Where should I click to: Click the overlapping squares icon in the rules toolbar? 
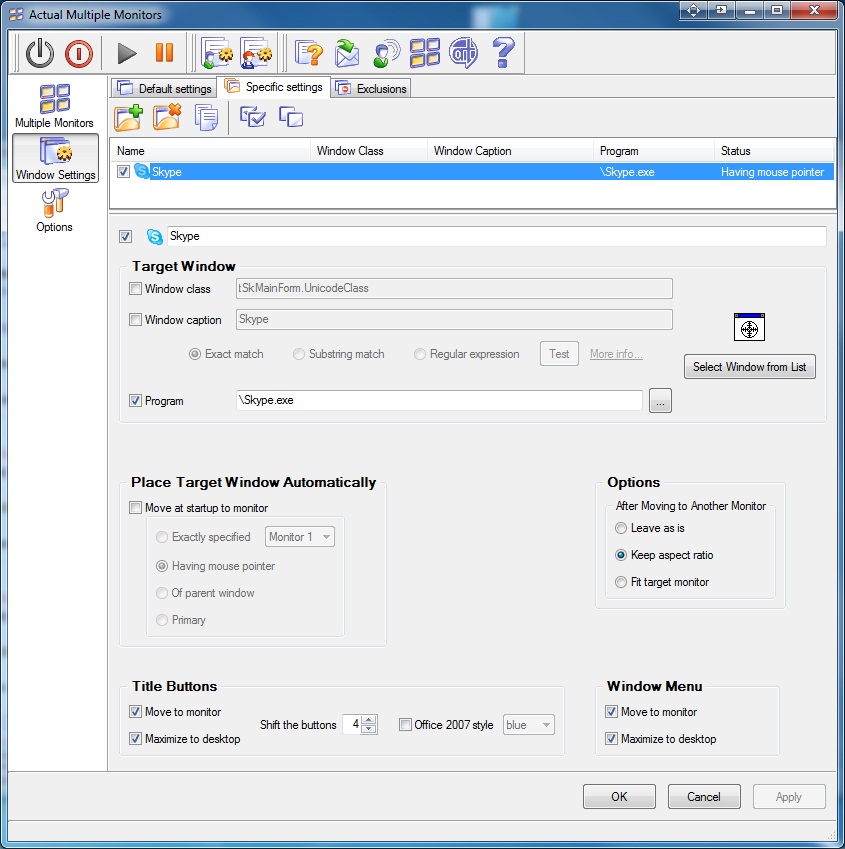(x=291, y=117)
